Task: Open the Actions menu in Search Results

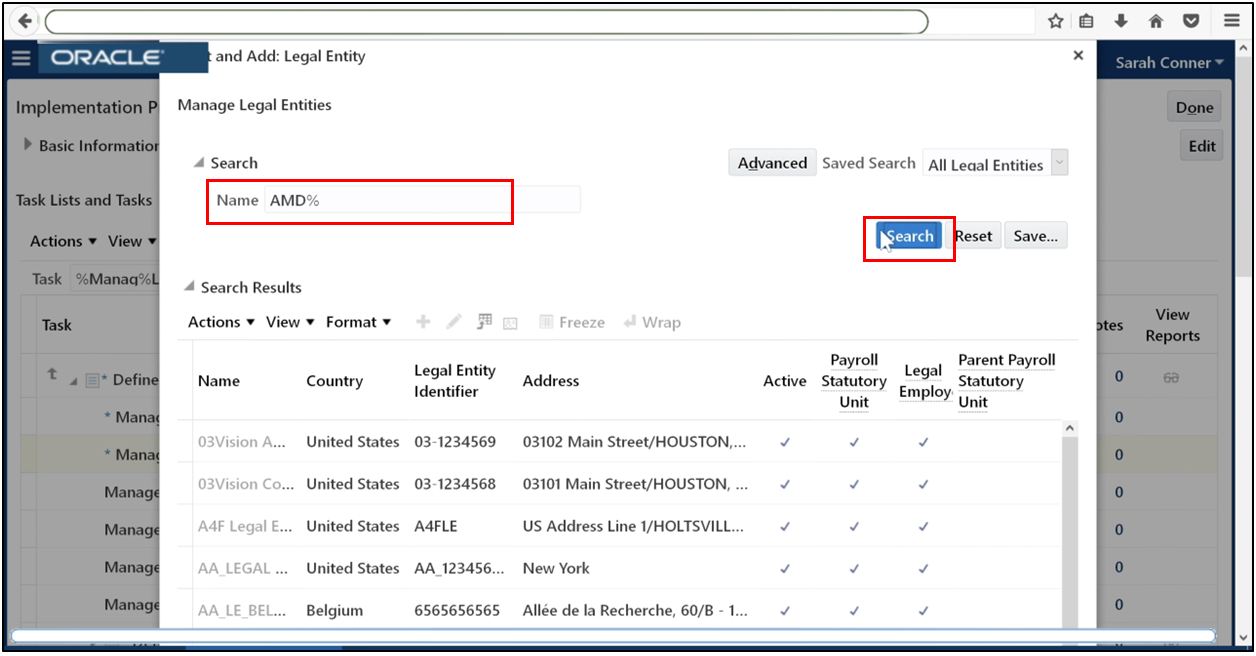Action: click(219, 321)
